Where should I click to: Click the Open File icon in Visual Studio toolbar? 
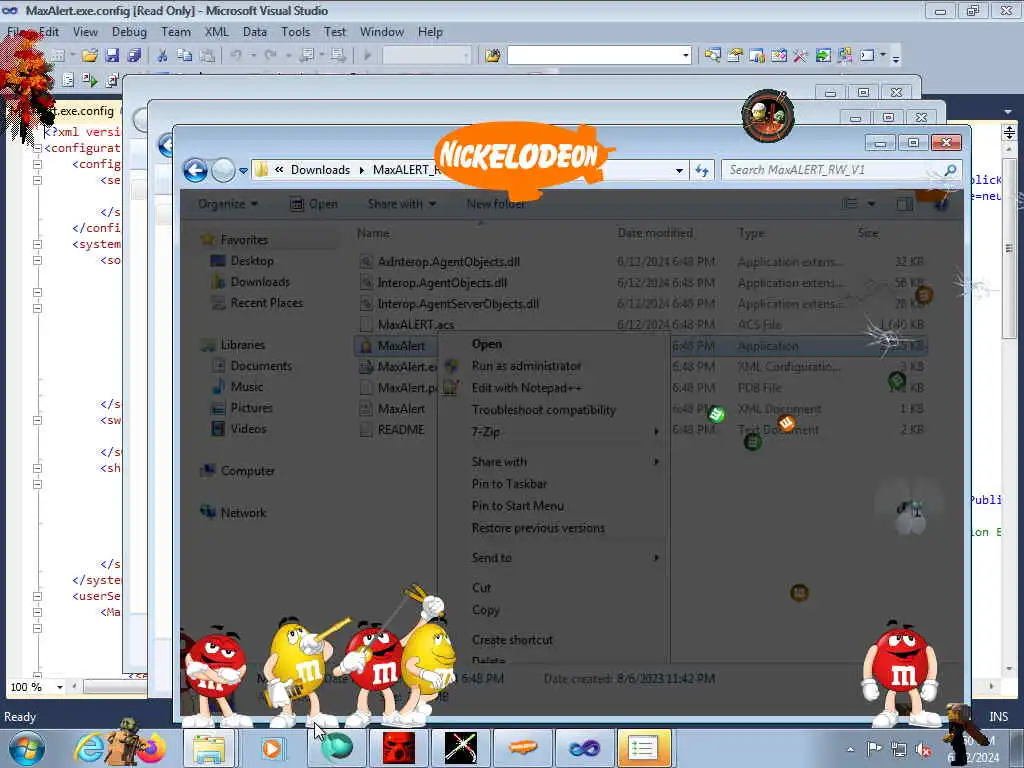pos(89,56)
